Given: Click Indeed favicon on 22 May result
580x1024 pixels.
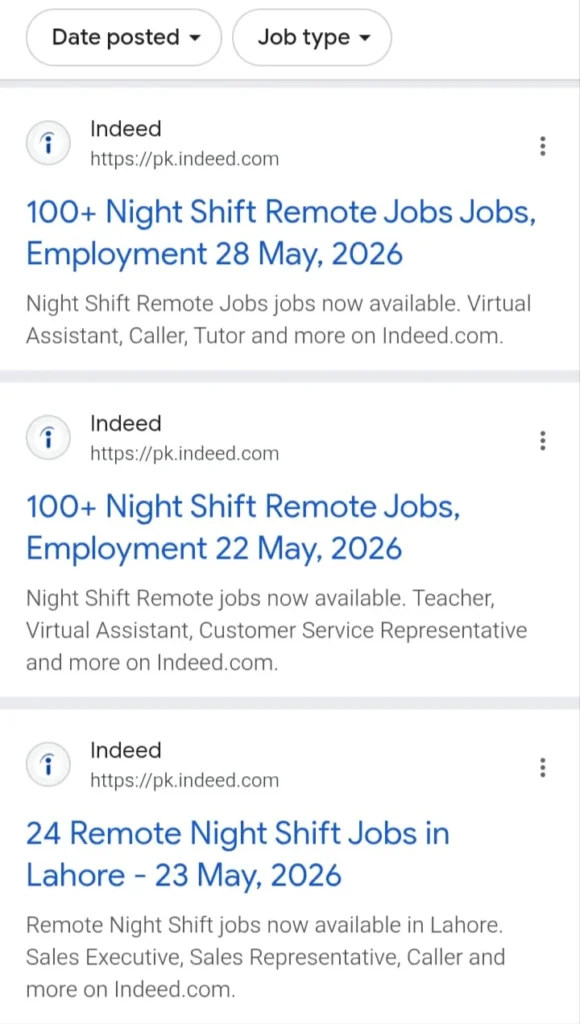Looking at the screenshot, I should pyautogui.click(x=47, y=438).
